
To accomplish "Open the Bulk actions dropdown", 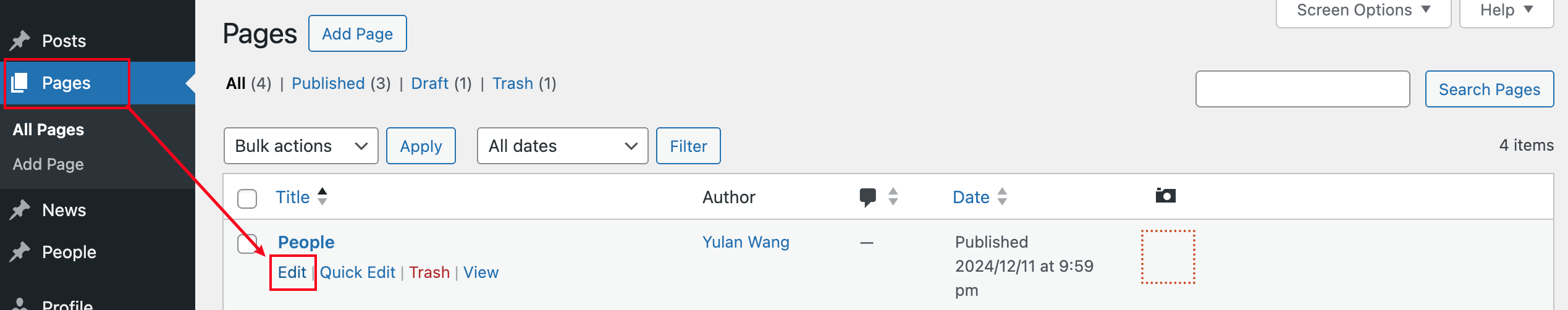I will [x=301, y=146].
